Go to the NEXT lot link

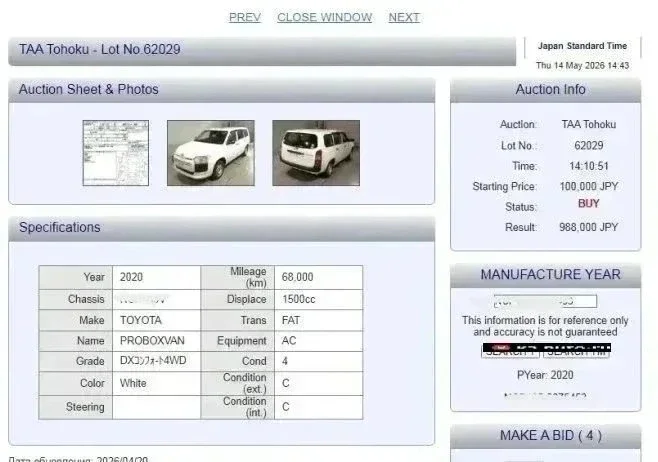404,17
